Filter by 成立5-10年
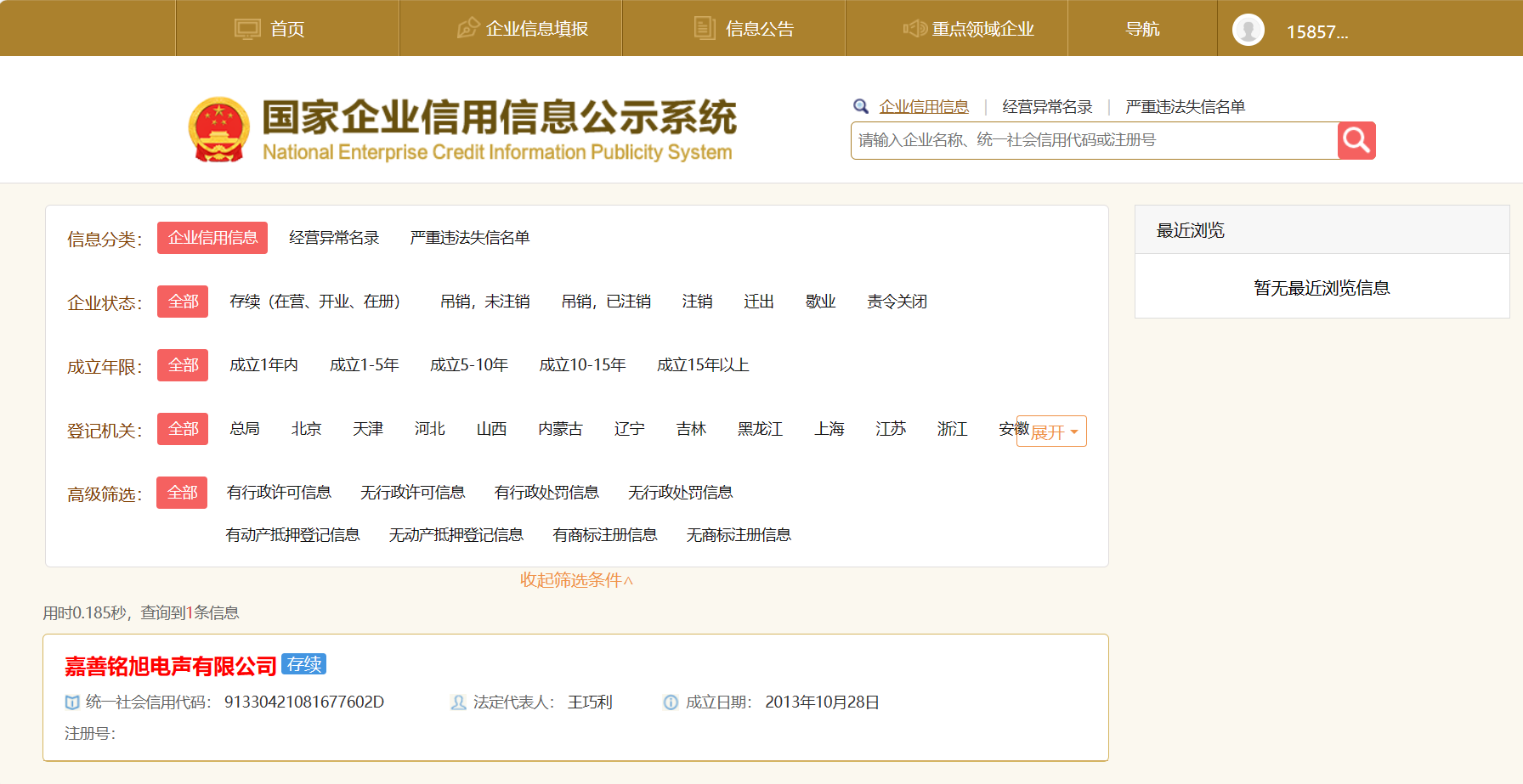This screenshot has height=784, width=1523. [x=468, y=365]
